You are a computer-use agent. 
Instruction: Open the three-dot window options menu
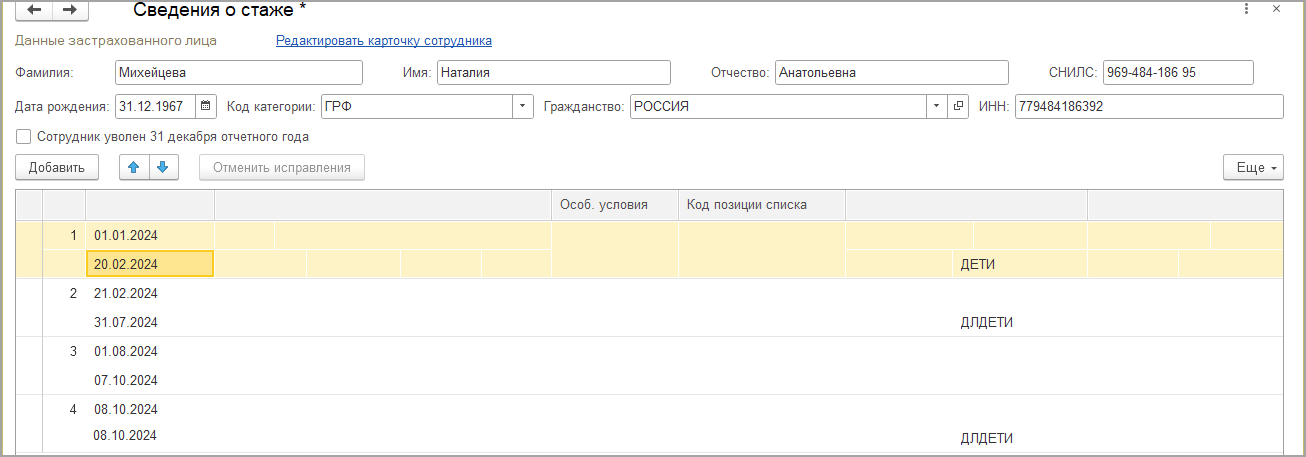[1247, 9]
